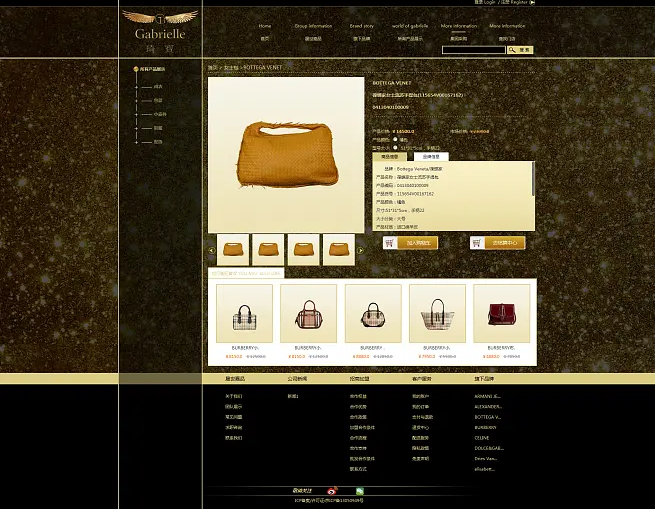
Task: Click the right gold cart button
Action: coord(498,243)
